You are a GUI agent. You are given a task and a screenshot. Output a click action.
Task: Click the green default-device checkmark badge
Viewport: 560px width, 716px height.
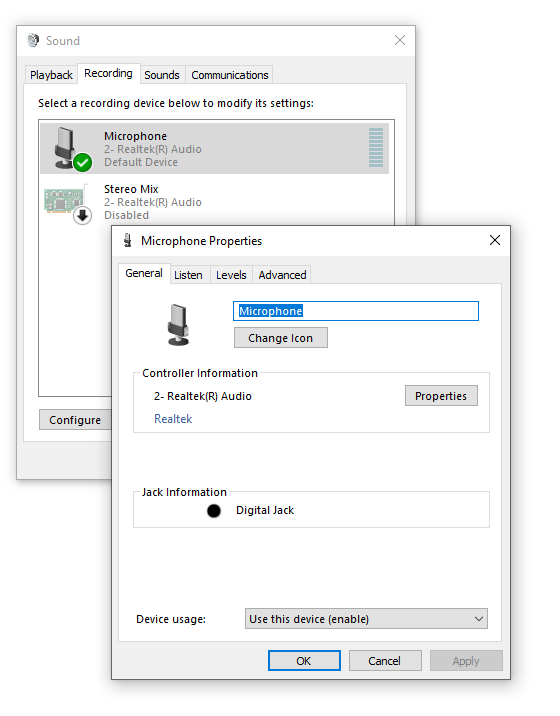pyautogui.click(x=83, y=162)
